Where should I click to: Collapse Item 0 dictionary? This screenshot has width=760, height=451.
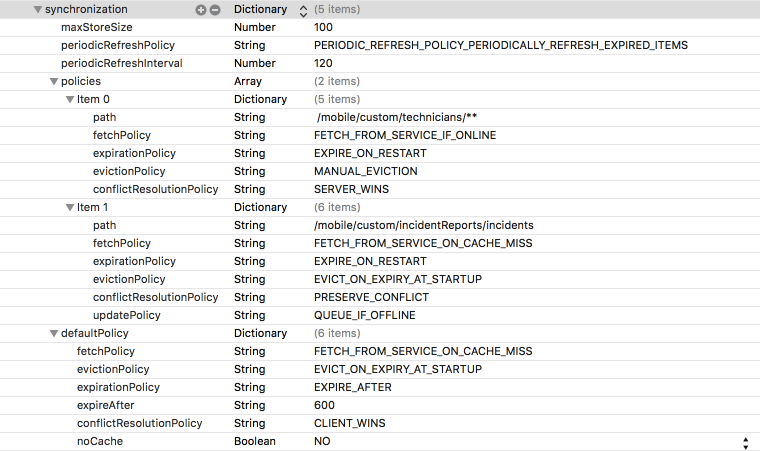point(70,99)
